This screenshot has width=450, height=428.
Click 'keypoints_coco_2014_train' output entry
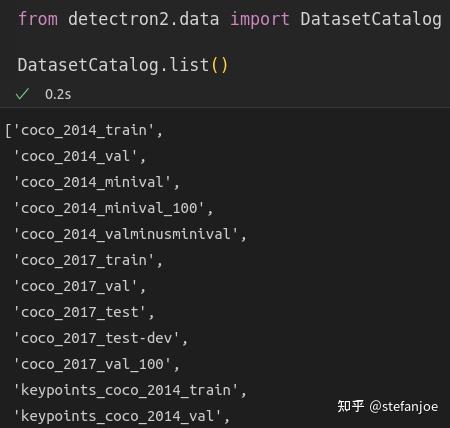tap(126, 390)
